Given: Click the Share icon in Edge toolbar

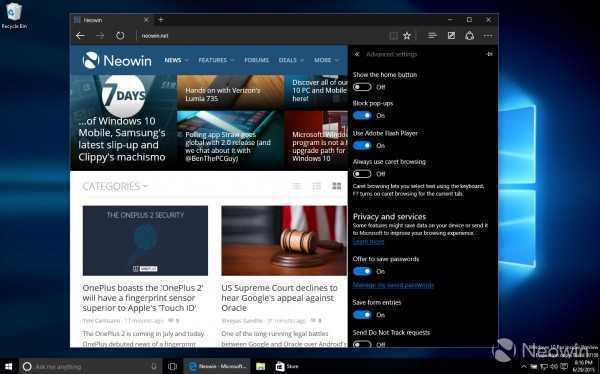Looking at the screenshot, I should 470,36.
